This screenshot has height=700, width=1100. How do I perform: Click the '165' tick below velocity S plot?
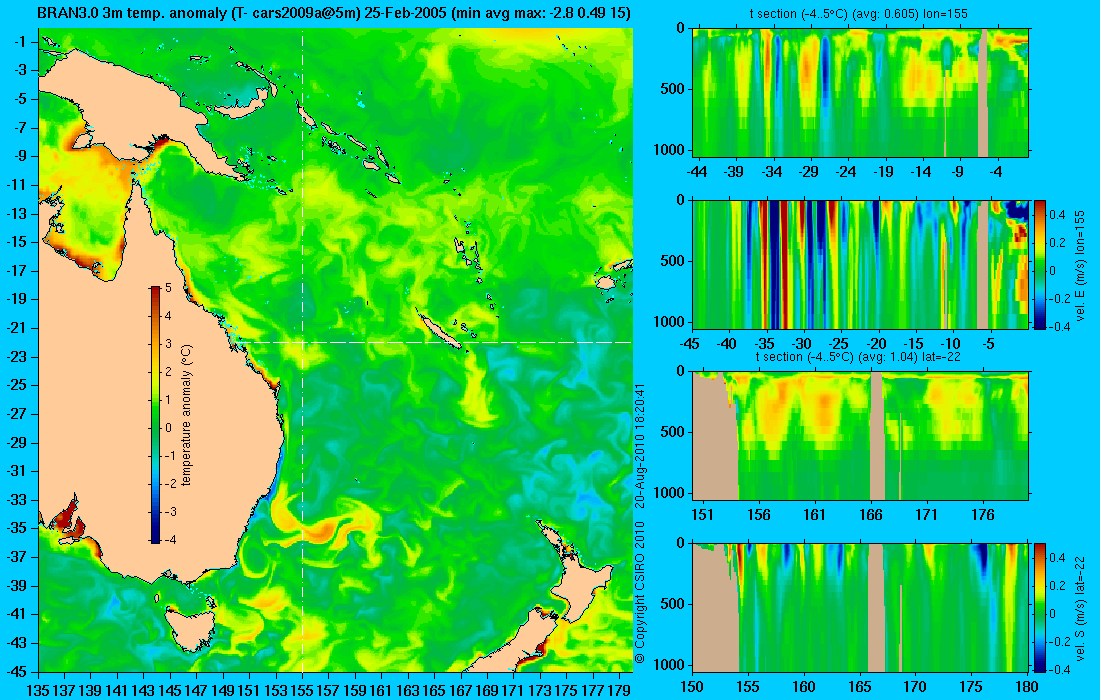(x=859, y=686)
